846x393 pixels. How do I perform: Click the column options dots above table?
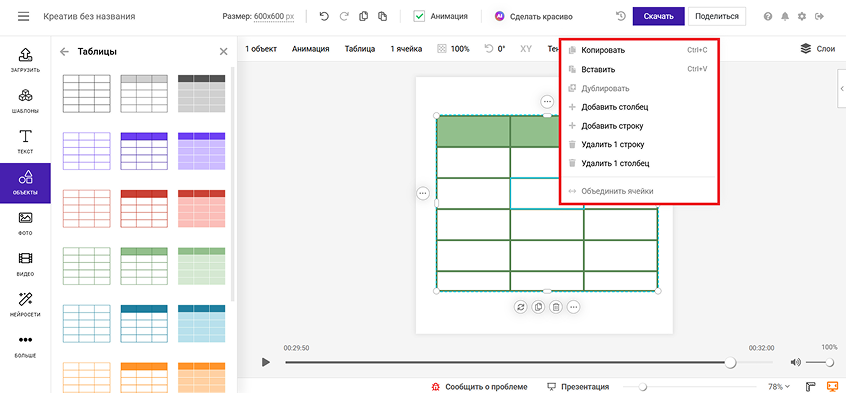click(x=547, y=101)
